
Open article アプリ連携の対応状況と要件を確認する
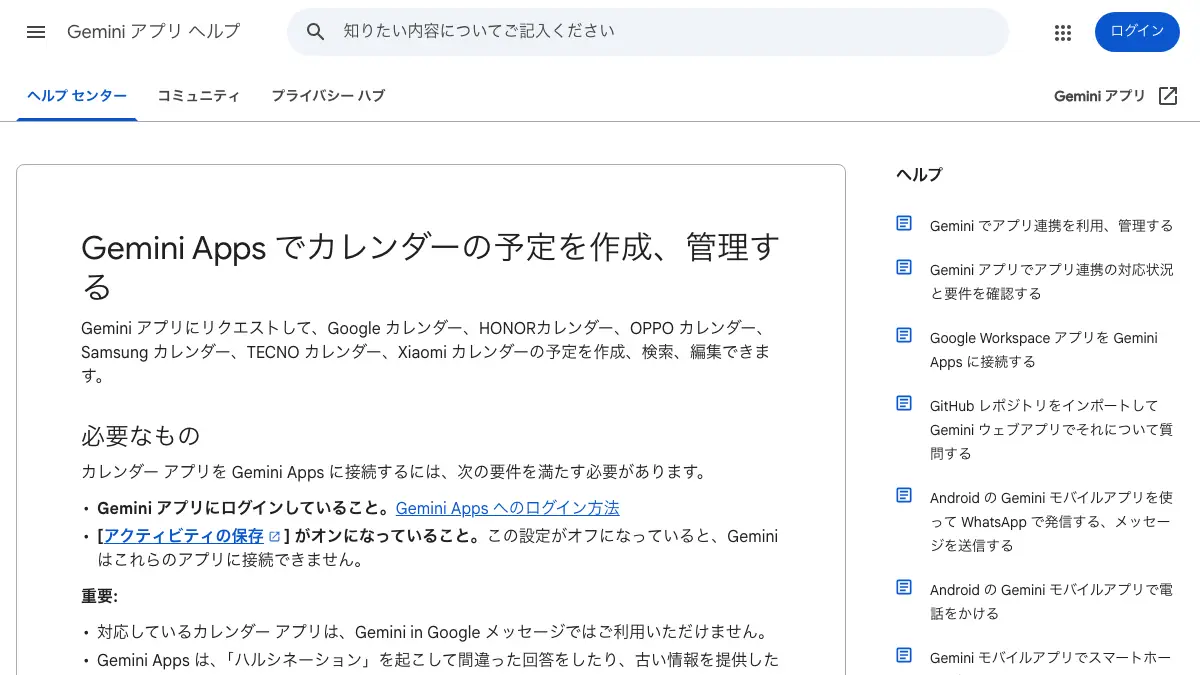(x=1051, y=282)
